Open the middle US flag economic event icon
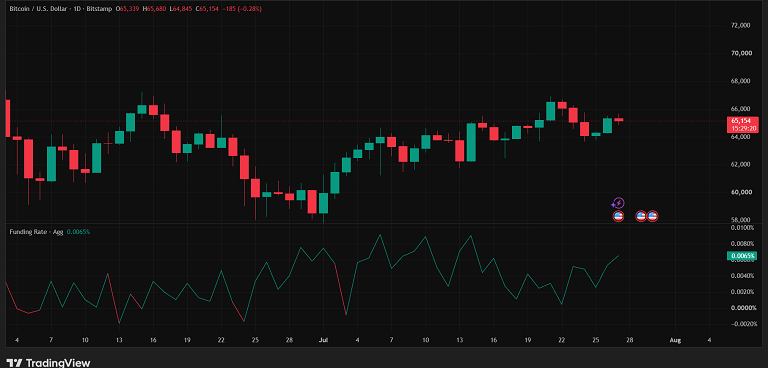The width and height of the screenshot is (768, 368). 641,216
